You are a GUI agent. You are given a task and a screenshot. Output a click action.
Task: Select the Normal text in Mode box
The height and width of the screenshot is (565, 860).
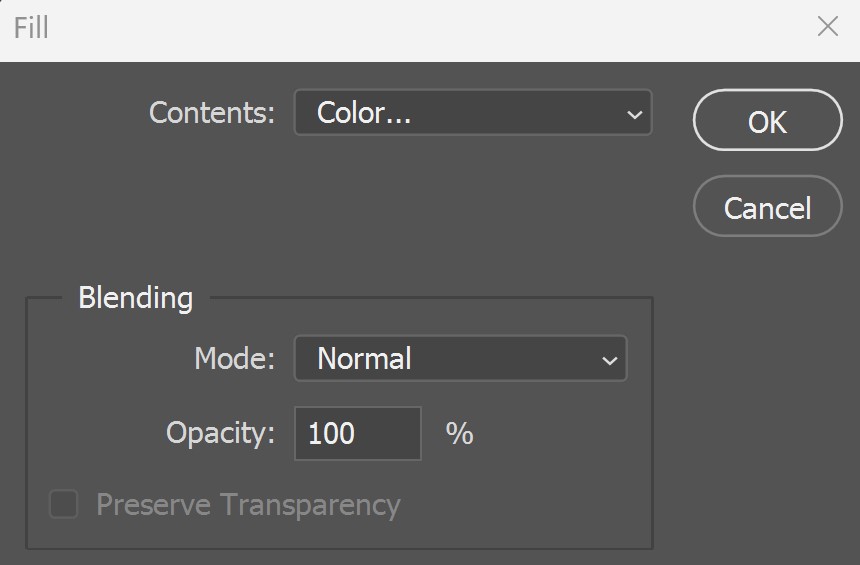click(x=364, y=359)
